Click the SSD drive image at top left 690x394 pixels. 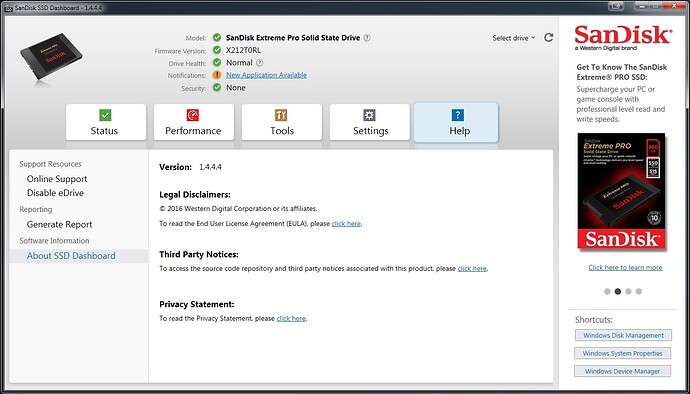click(51, 56)
